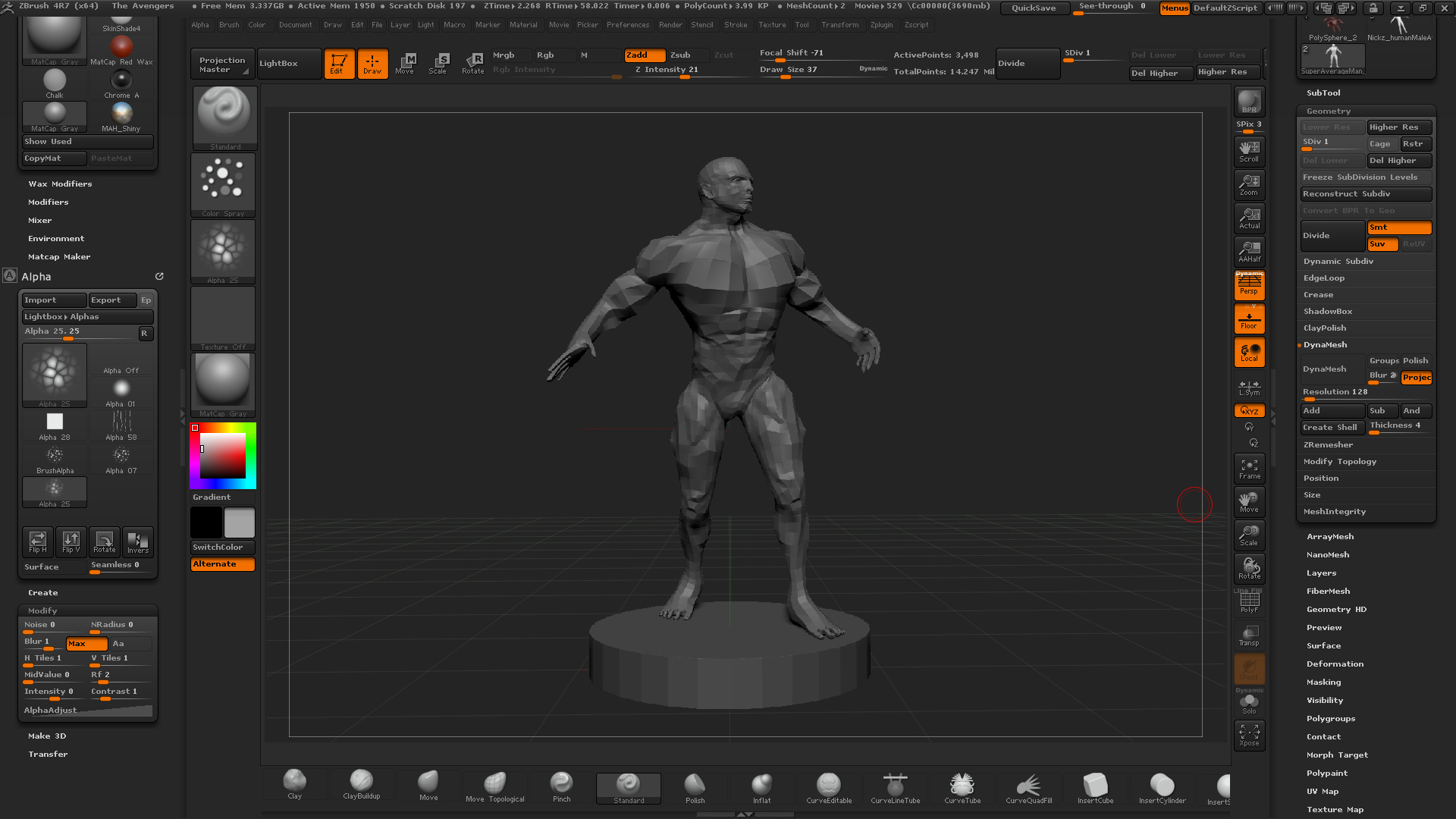Toggle the Smt option in Geometry
The height and width of the screenshot is (819, 1456).
1399,227
